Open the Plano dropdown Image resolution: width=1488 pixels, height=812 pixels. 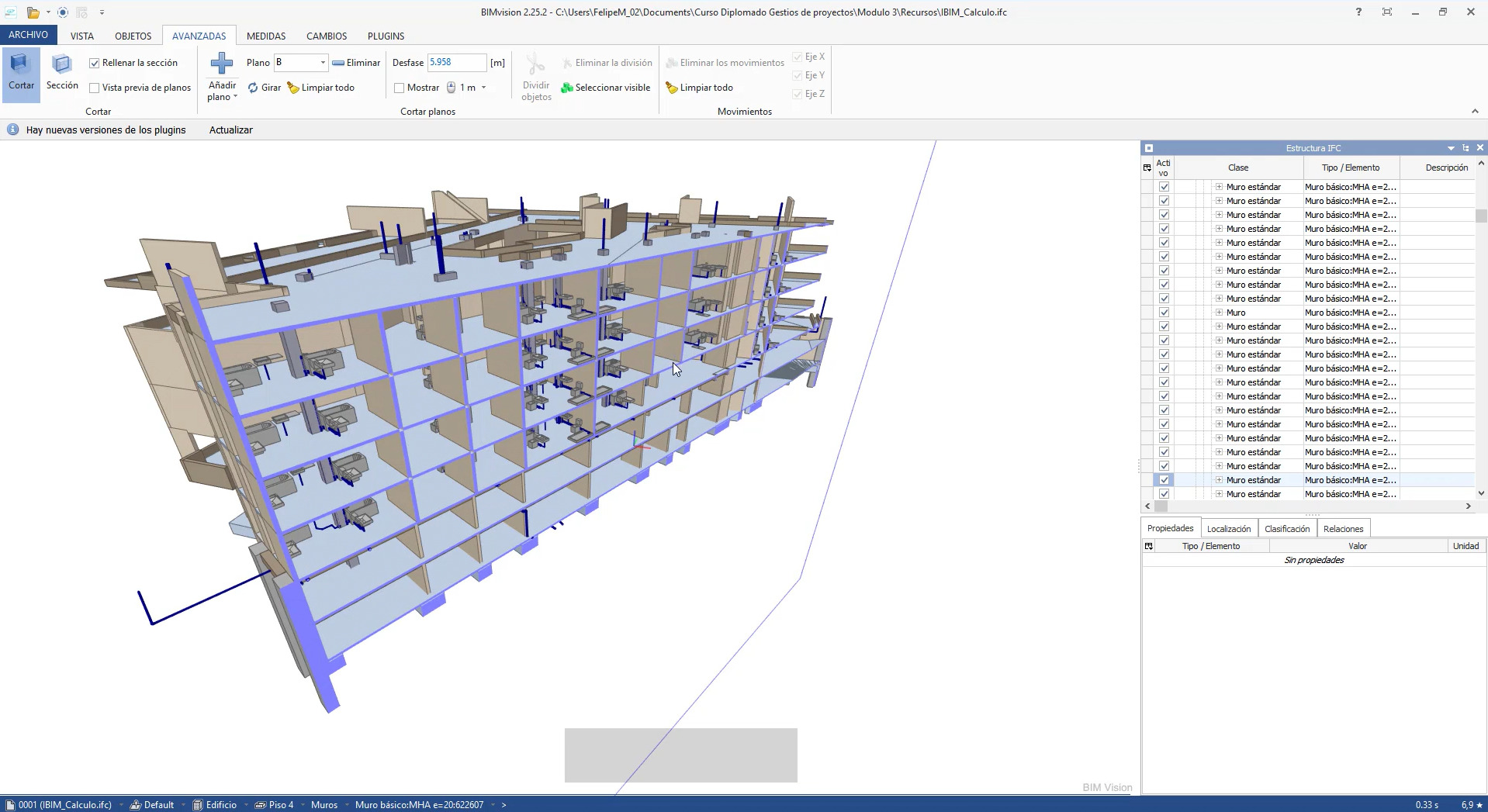click(x=323, y=63)
